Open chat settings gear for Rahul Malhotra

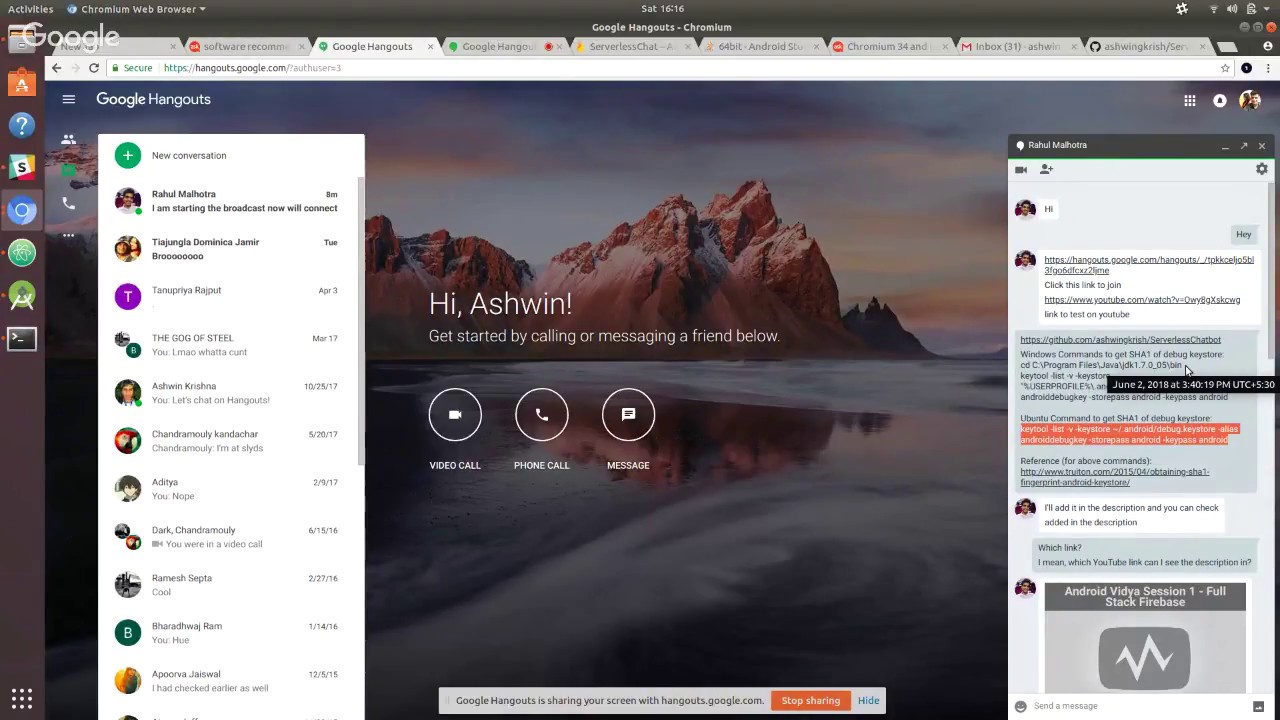click(x=1261, y=170)
